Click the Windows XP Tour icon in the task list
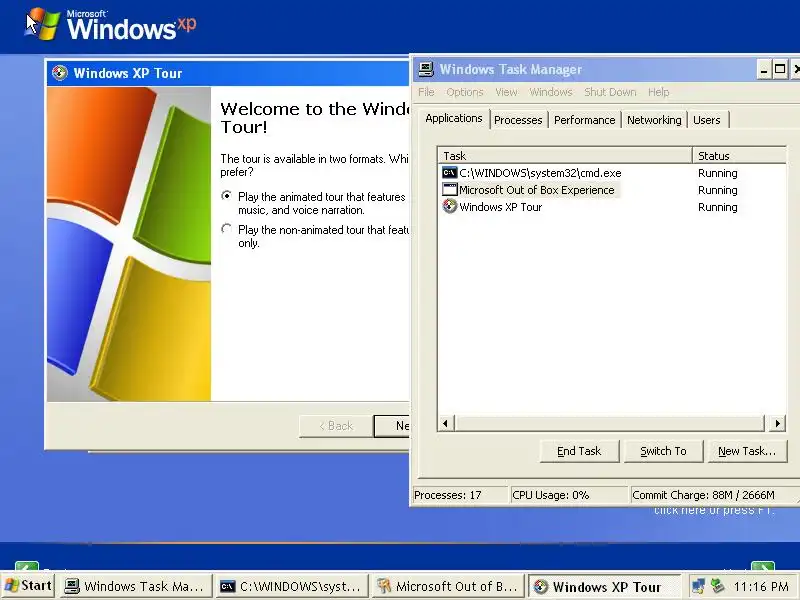 449,206
